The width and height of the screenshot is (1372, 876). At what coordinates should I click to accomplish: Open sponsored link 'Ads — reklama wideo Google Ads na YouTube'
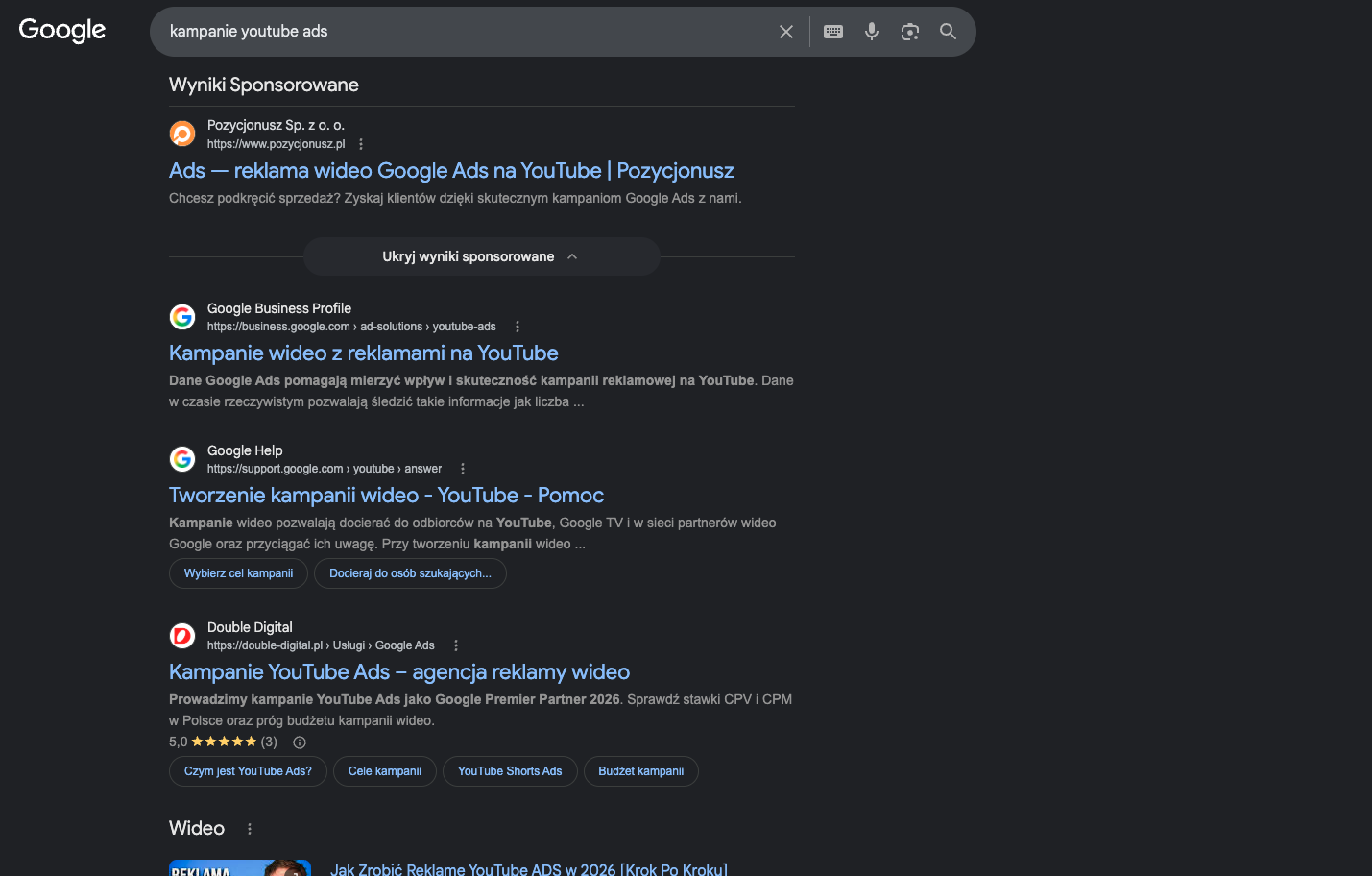451,171
